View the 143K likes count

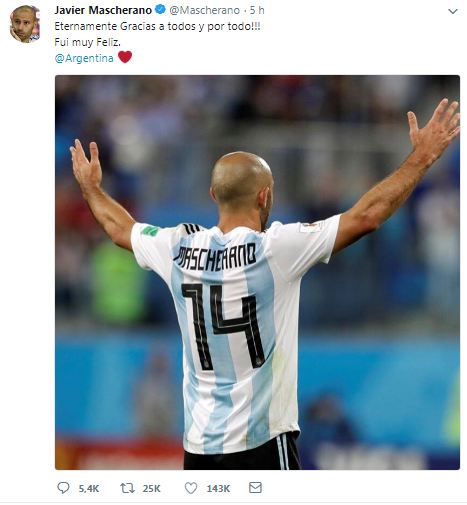pos(218,489)
